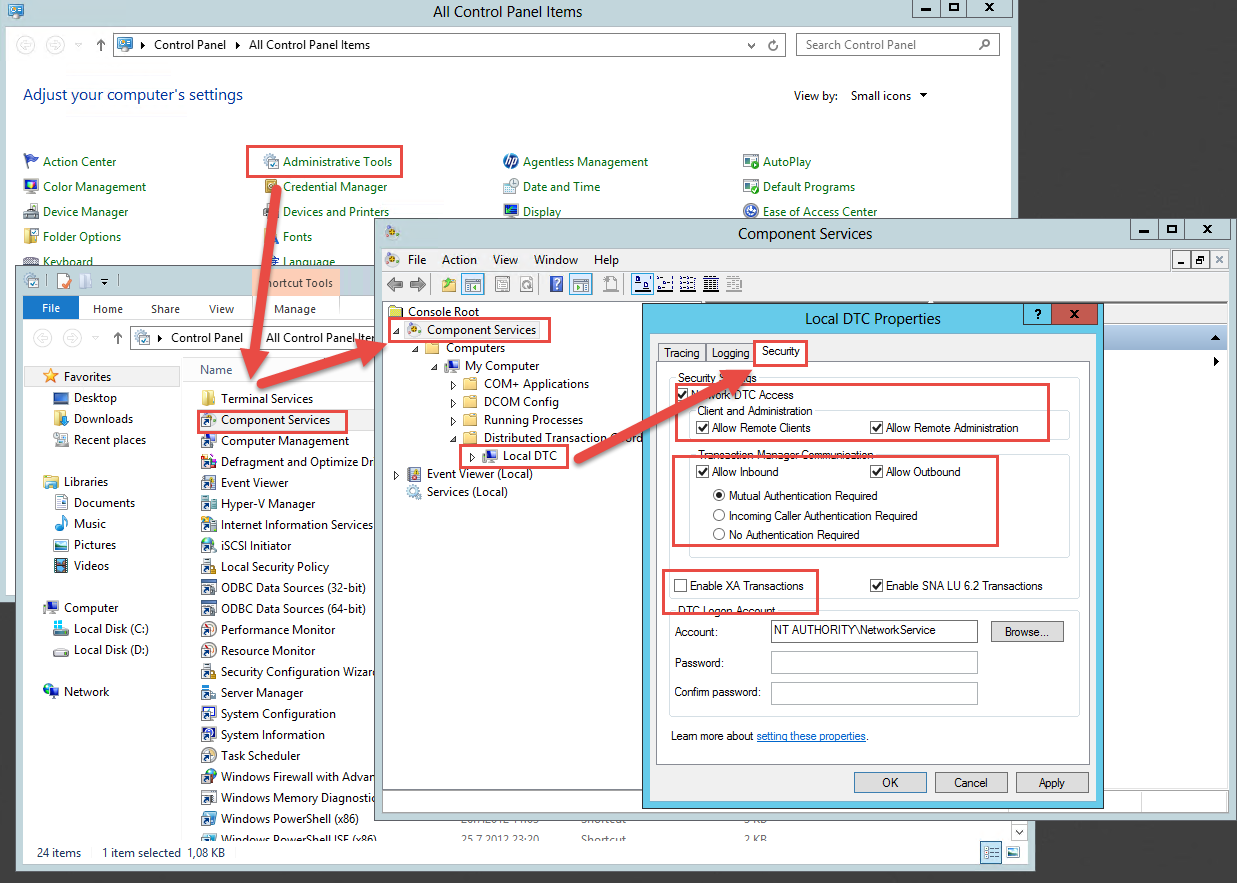Open the 'setting these properties' link
This screenshot has width=1237, height=883.
(x=811, y=736)
